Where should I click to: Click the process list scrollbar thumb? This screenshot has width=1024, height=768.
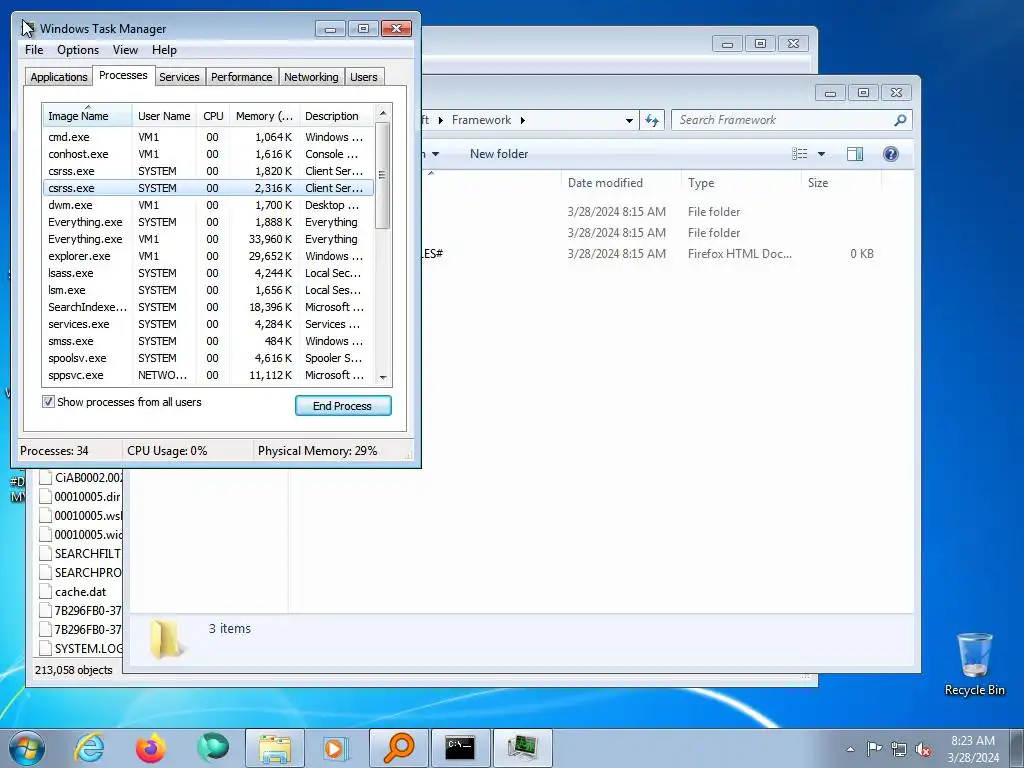pyautogui.click(x=383, y=175)
